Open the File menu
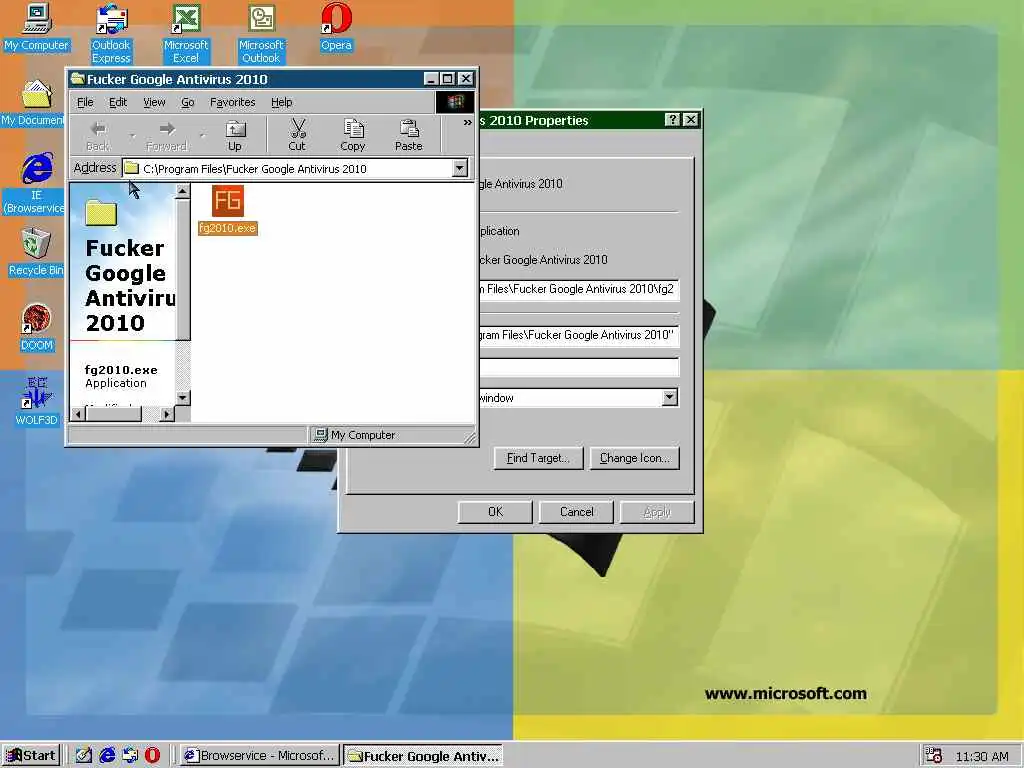 pyautogui.click(x=85, y=103)
